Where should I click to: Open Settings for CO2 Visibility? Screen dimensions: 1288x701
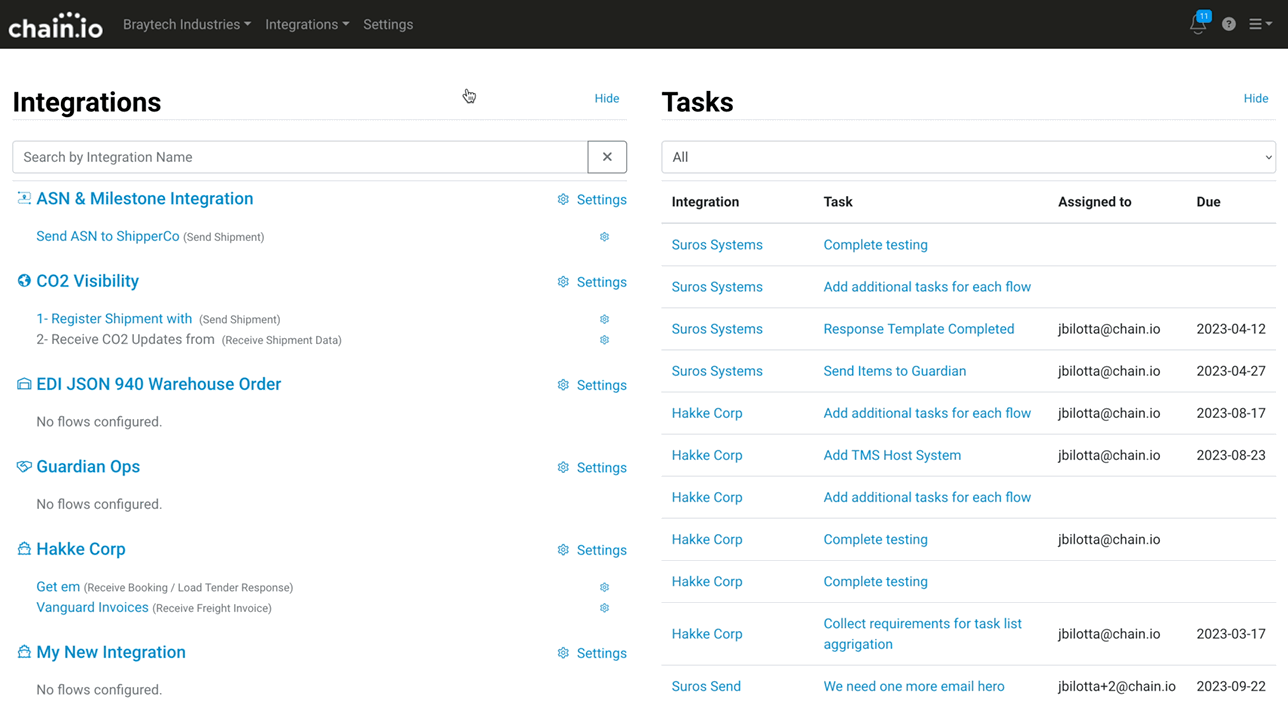click(592, 282)
